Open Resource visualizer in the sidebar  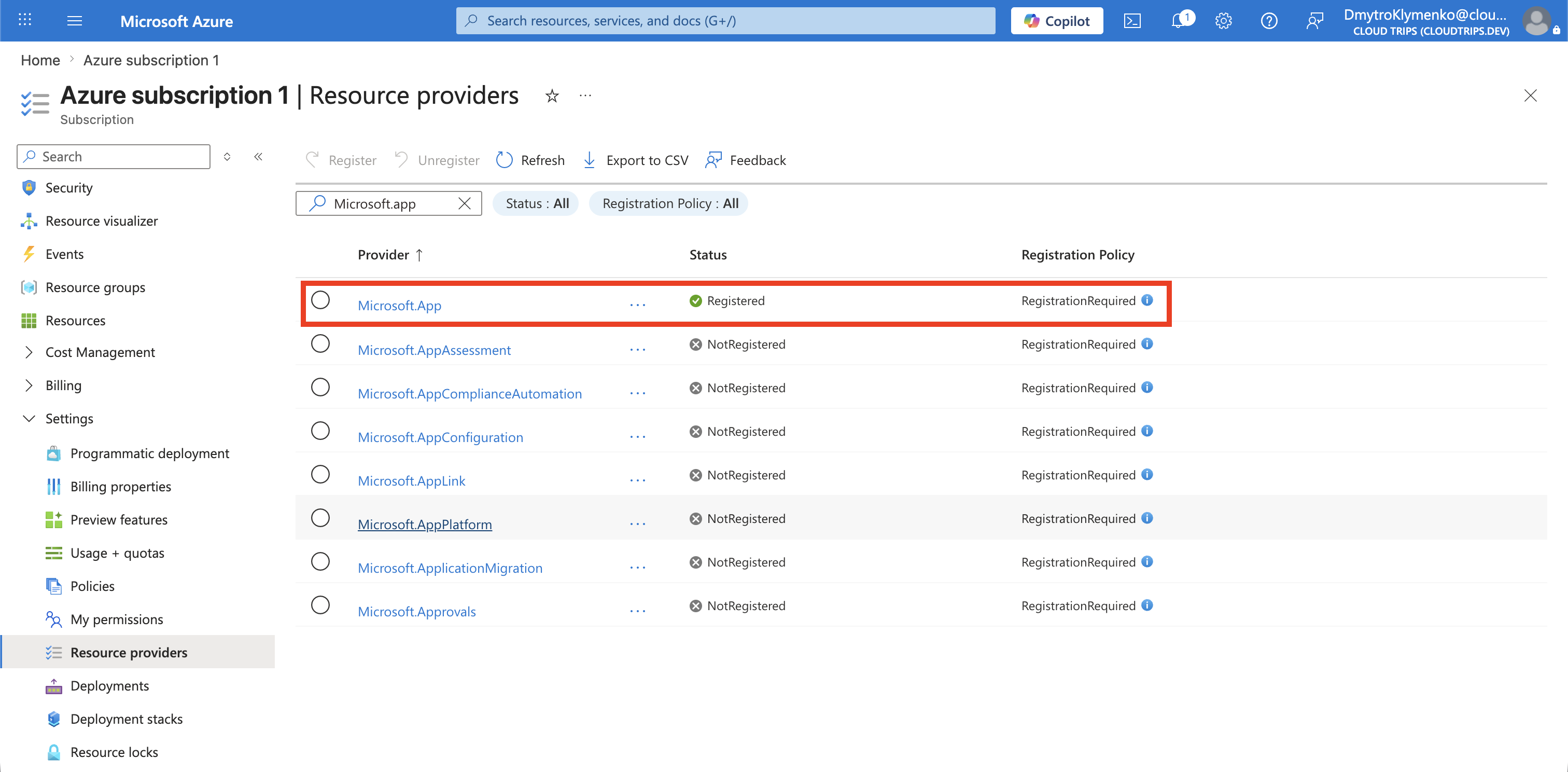pos(102,221)
